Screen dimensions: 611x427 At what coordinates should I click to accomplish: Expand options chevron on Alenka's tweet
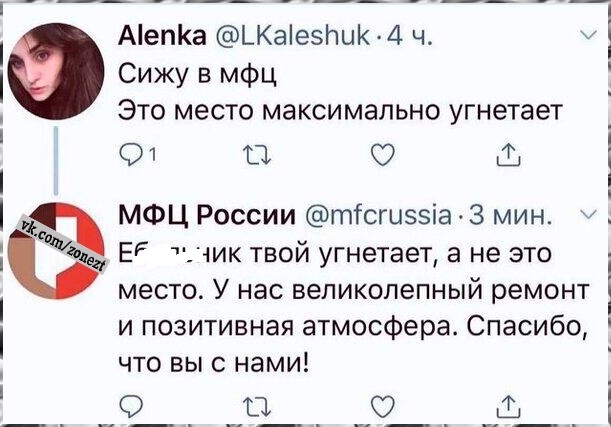coord(589,35)
